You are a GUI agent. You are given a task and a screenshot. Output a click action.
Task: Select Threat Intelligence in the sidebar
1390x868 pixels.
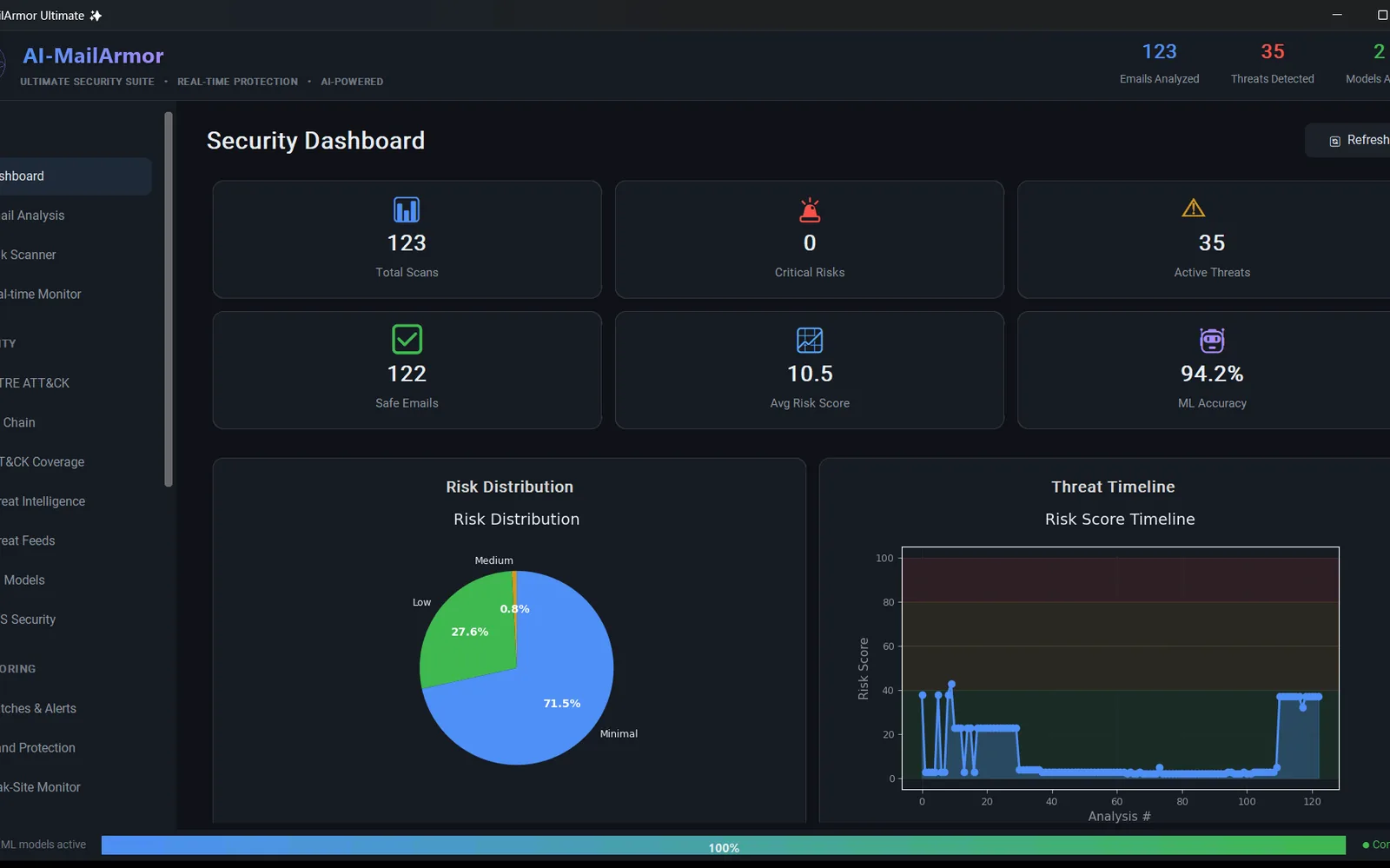point(76,501)
